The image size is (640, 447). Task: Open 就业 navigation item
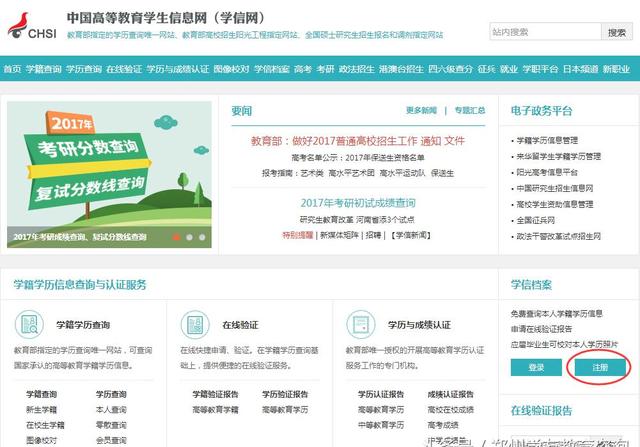coord(509,69)
